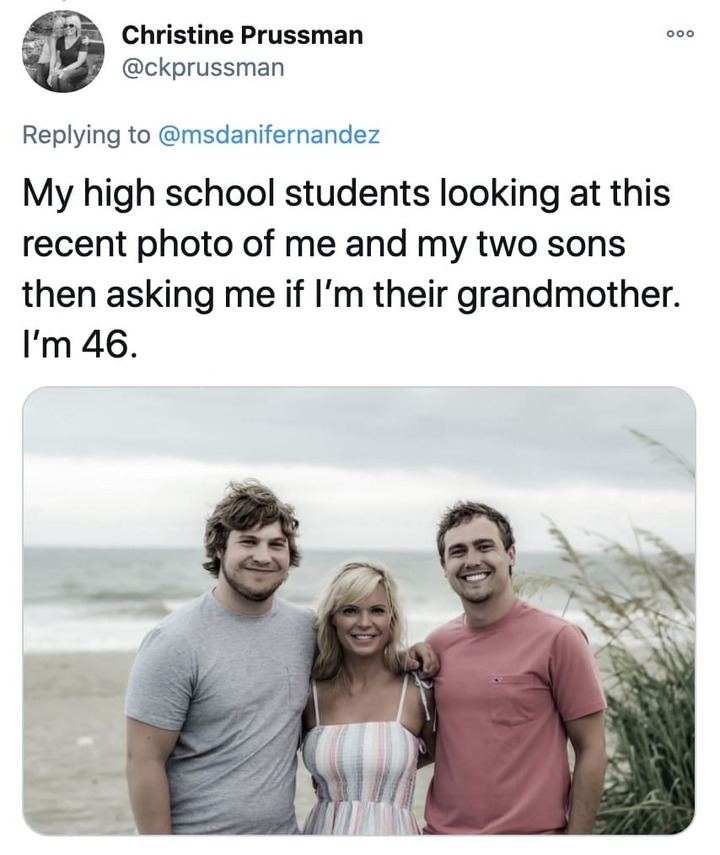
Task: Click the words "recent photo" in the tweet
Action: 128,245
